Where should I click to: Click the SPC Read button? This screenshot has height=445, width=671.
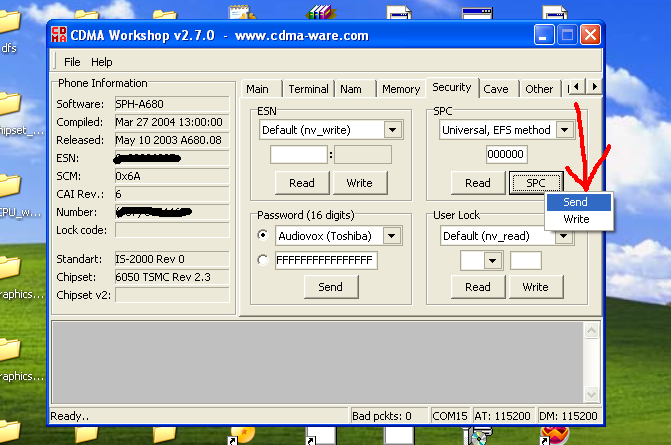(x=478, y=183)
